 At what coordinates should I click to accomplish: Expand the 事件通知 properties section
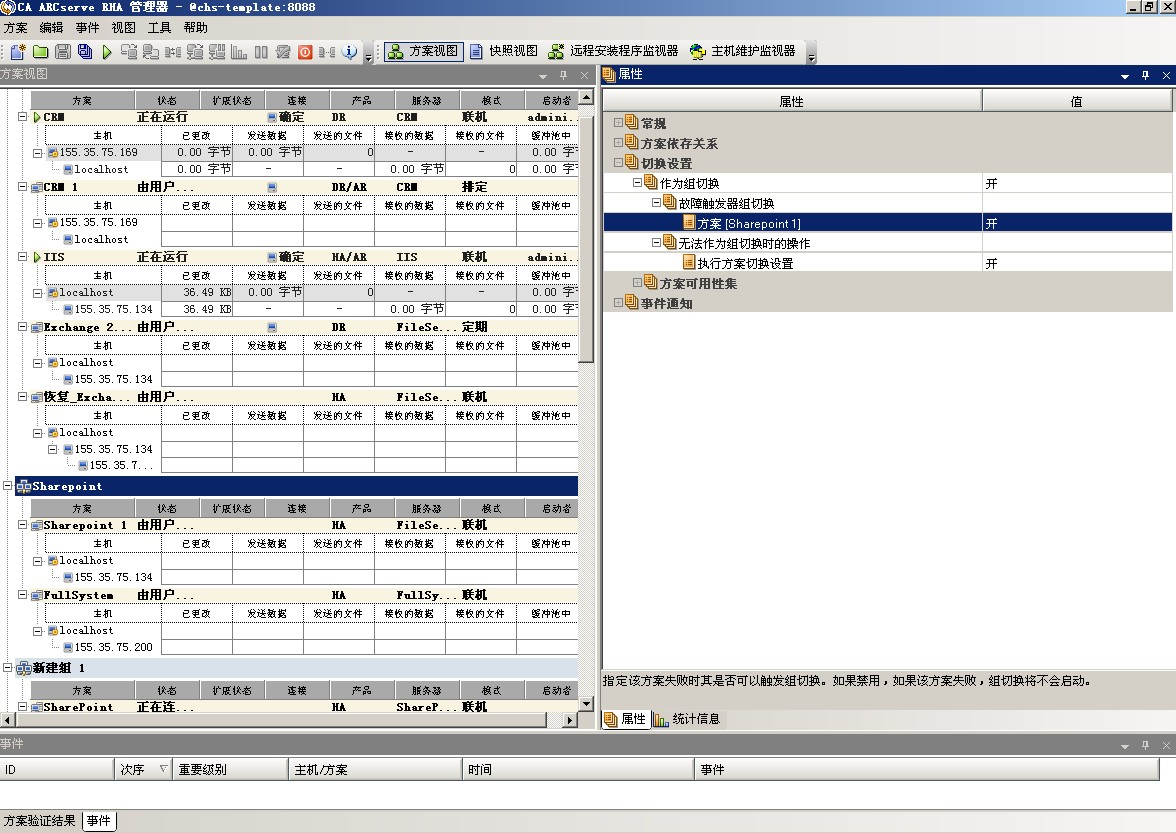[x=618, y=303]
